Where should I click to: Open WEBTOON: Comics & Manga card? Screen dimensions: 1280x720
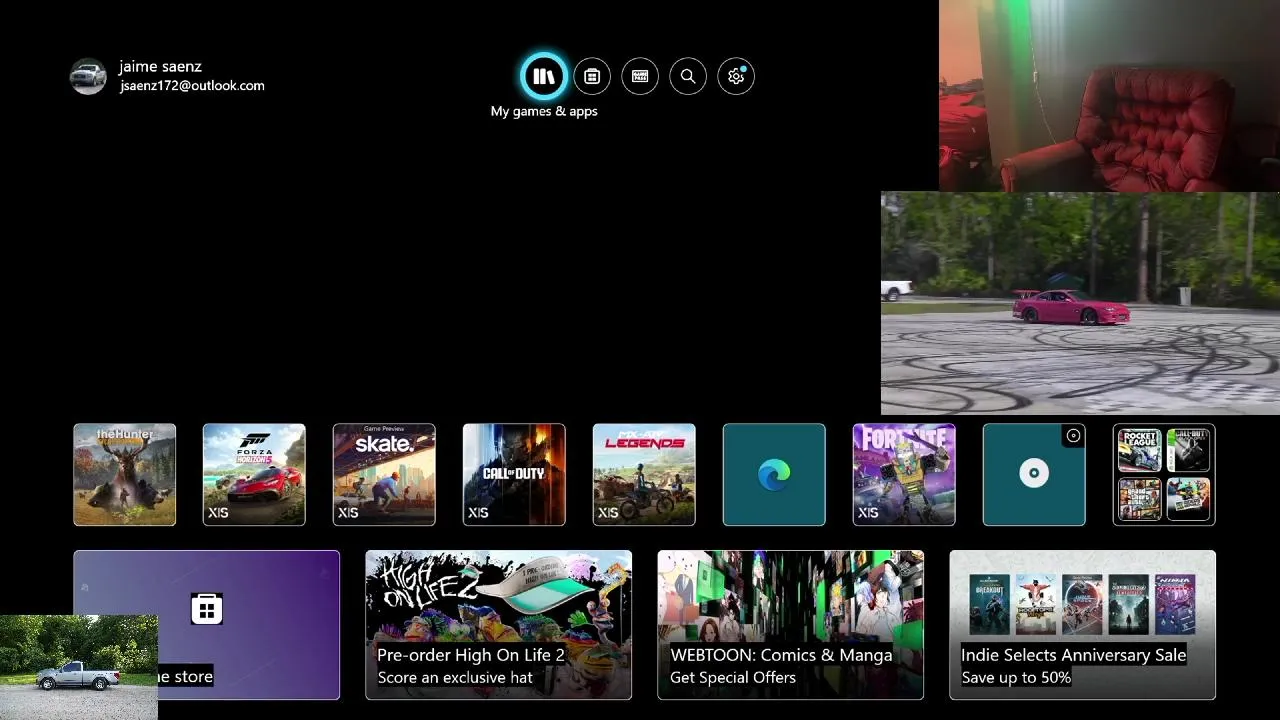(x=790, y=625)
